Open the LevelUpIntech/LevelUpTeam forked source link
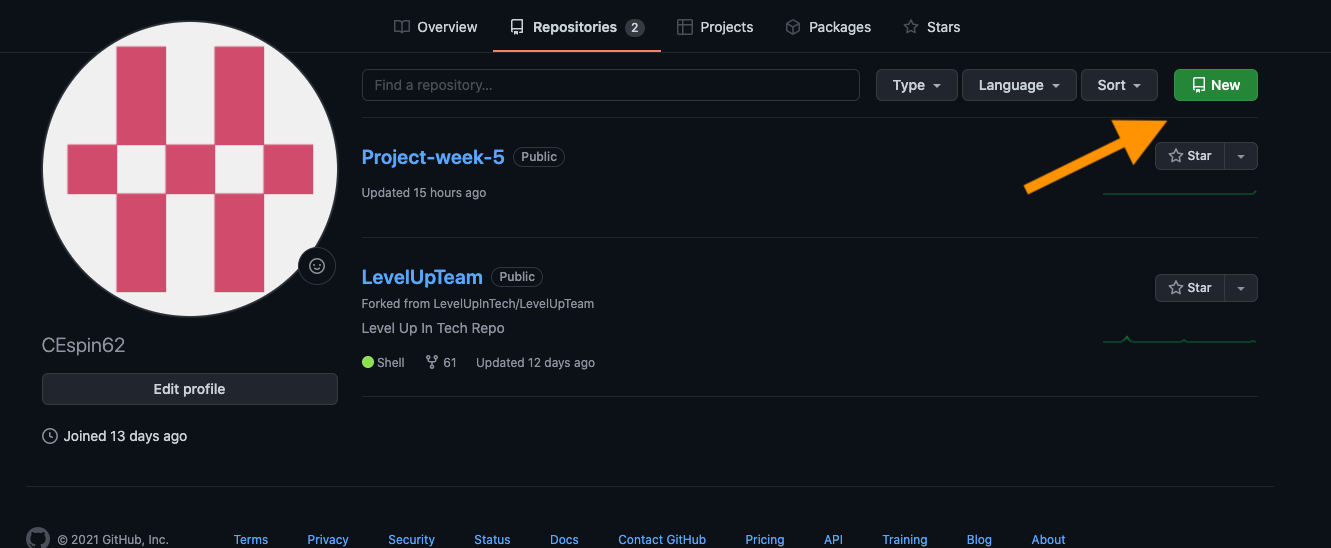1331x548 pixels. (x=514, y=303)
